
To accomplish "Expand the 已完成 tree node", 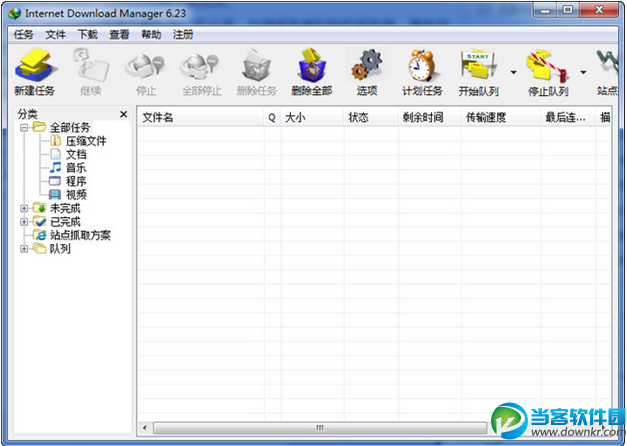I will pyautogui.click(x=24, y=222).
